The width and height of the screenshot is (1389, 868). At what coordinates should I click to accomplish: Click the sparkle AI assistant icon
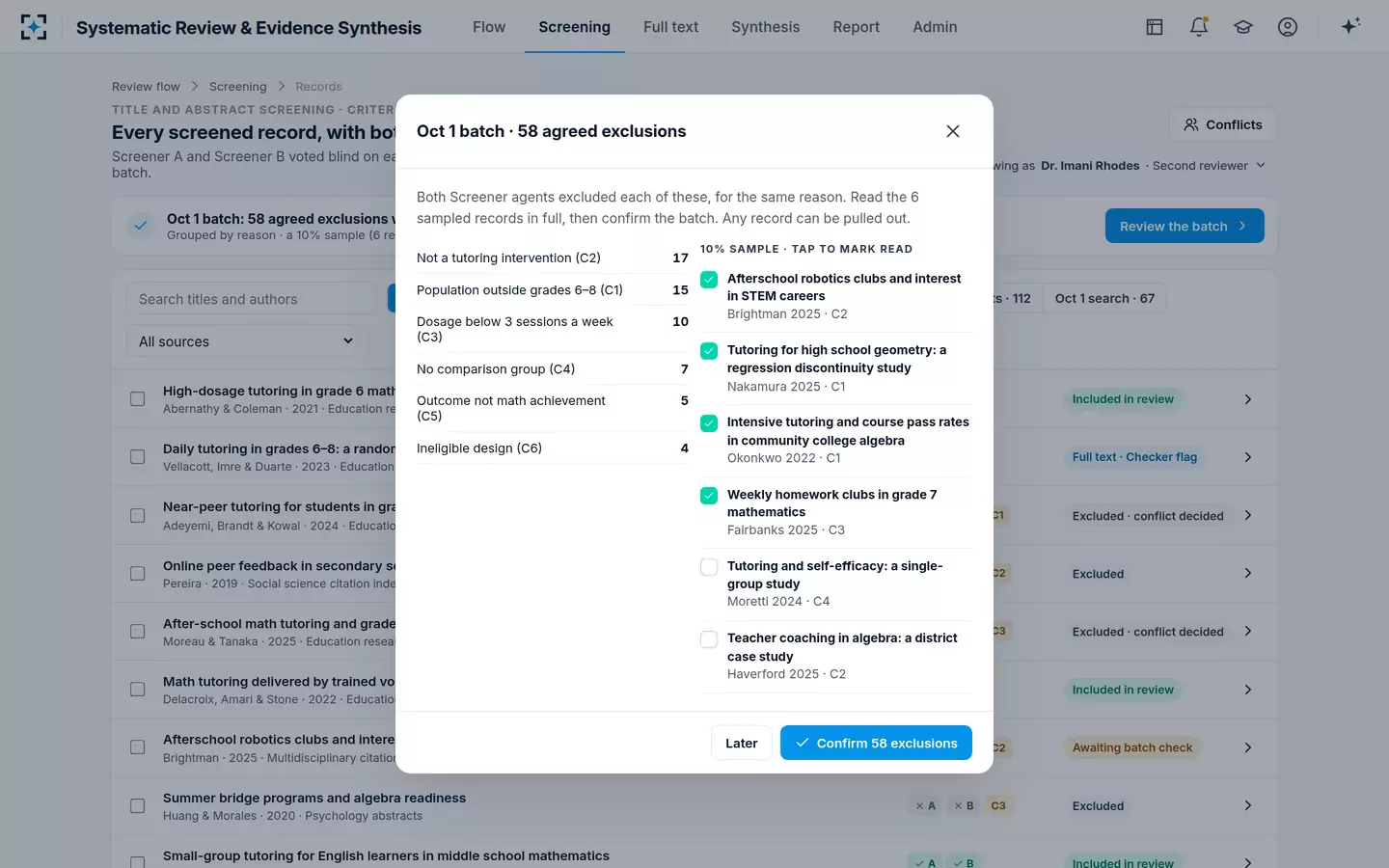click(x=1350, y=26)
